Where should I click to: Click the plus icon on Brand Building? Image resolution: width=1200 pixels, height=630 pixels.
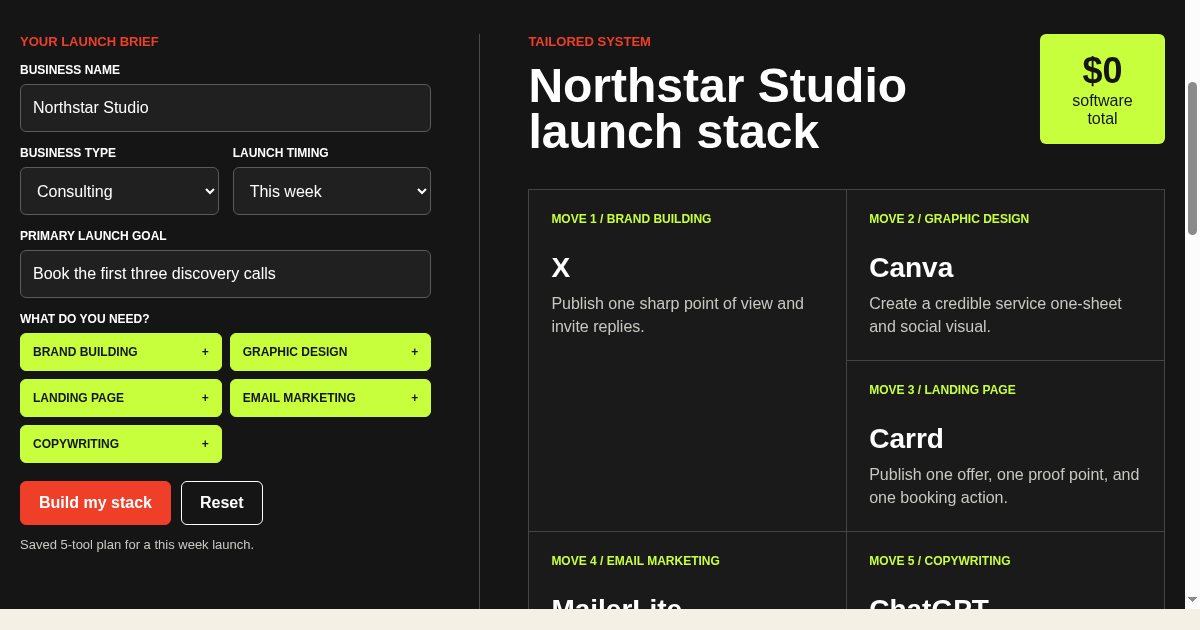point(205,352)
